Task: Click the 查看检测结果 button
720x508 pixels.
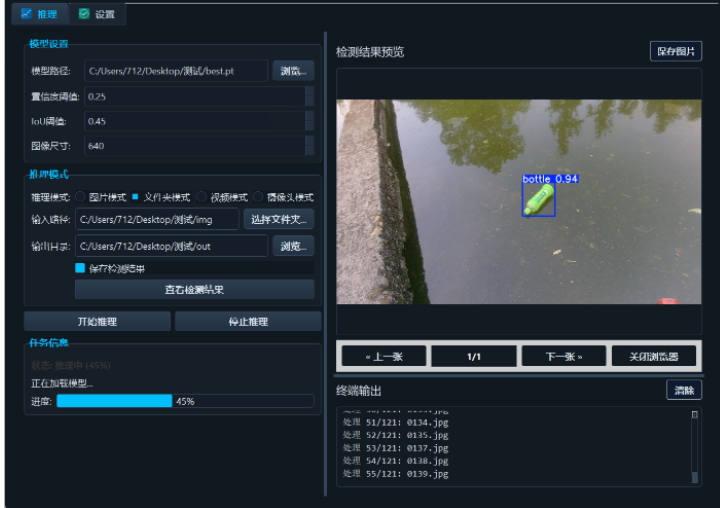Action: [x=195, y=290]
